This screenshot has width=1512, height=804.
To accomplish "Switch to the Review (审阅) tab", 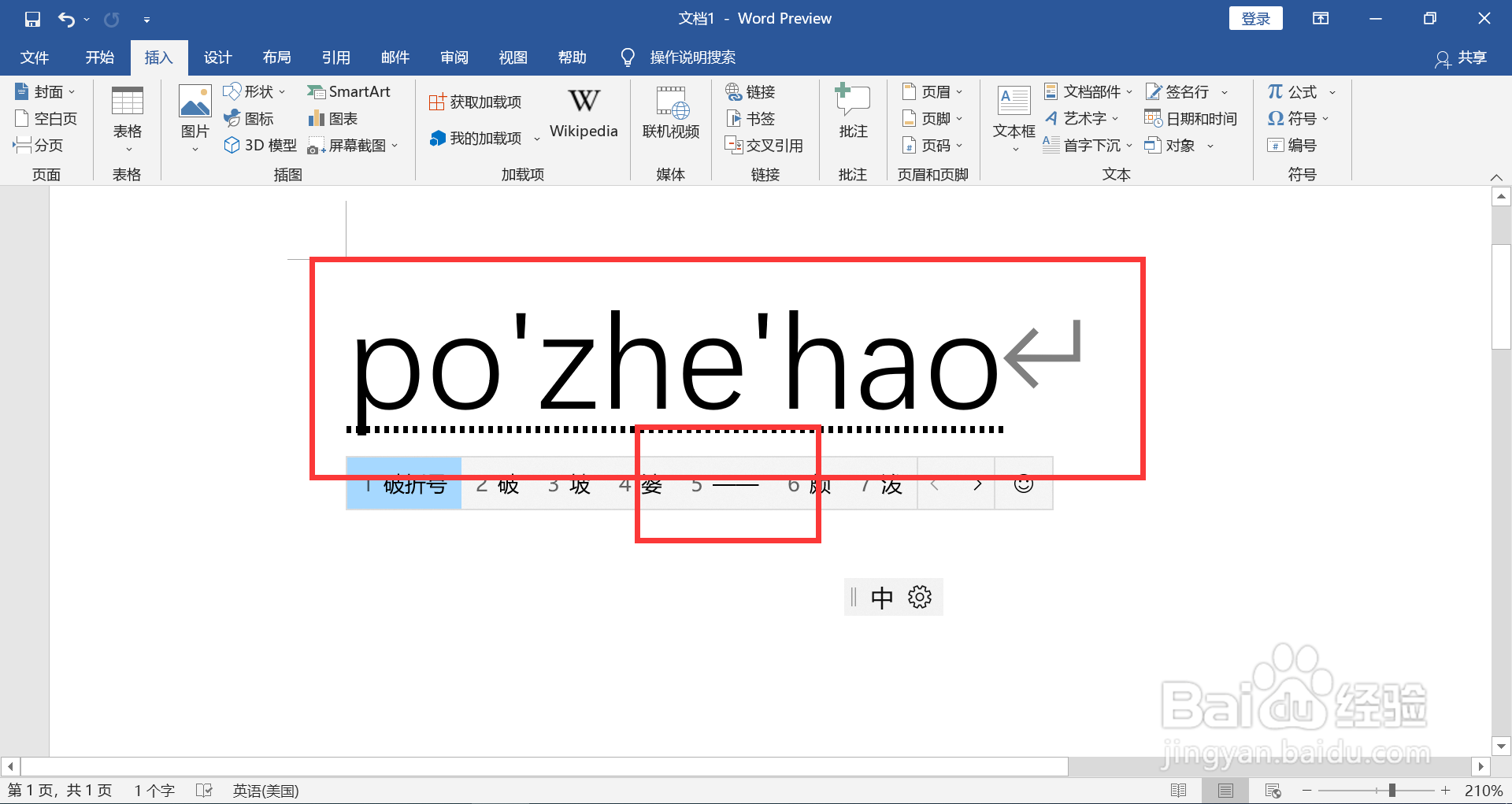I will click(454, 57).
